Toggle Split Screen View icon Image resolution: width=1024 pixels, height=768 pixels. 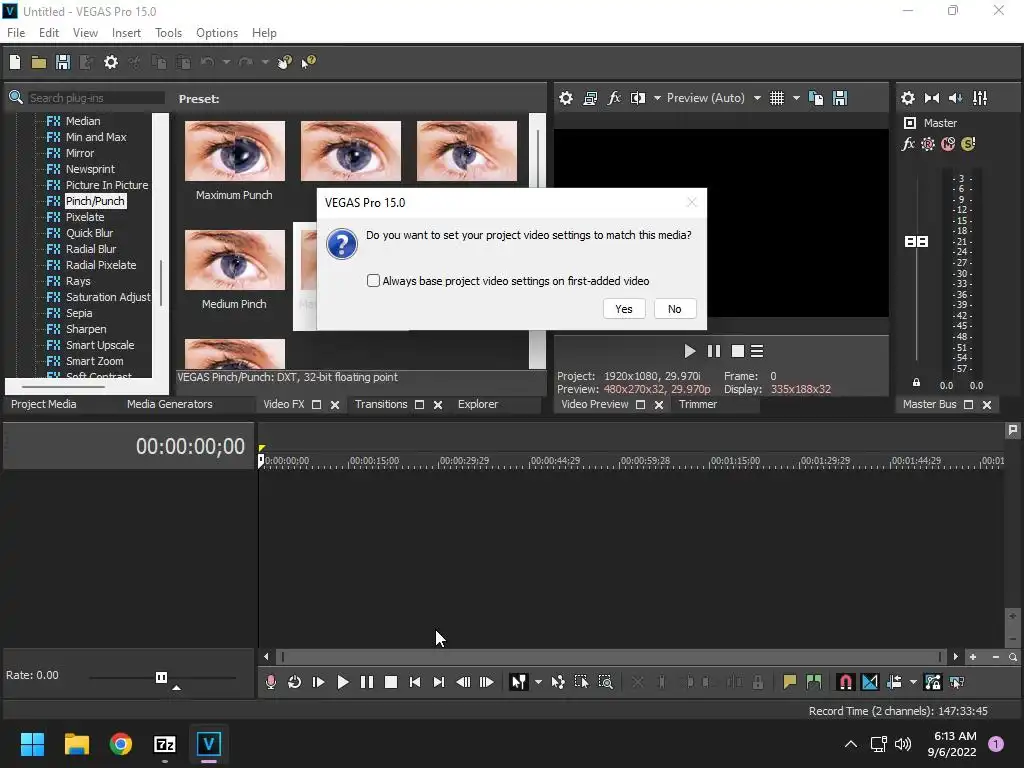[638, 98]
